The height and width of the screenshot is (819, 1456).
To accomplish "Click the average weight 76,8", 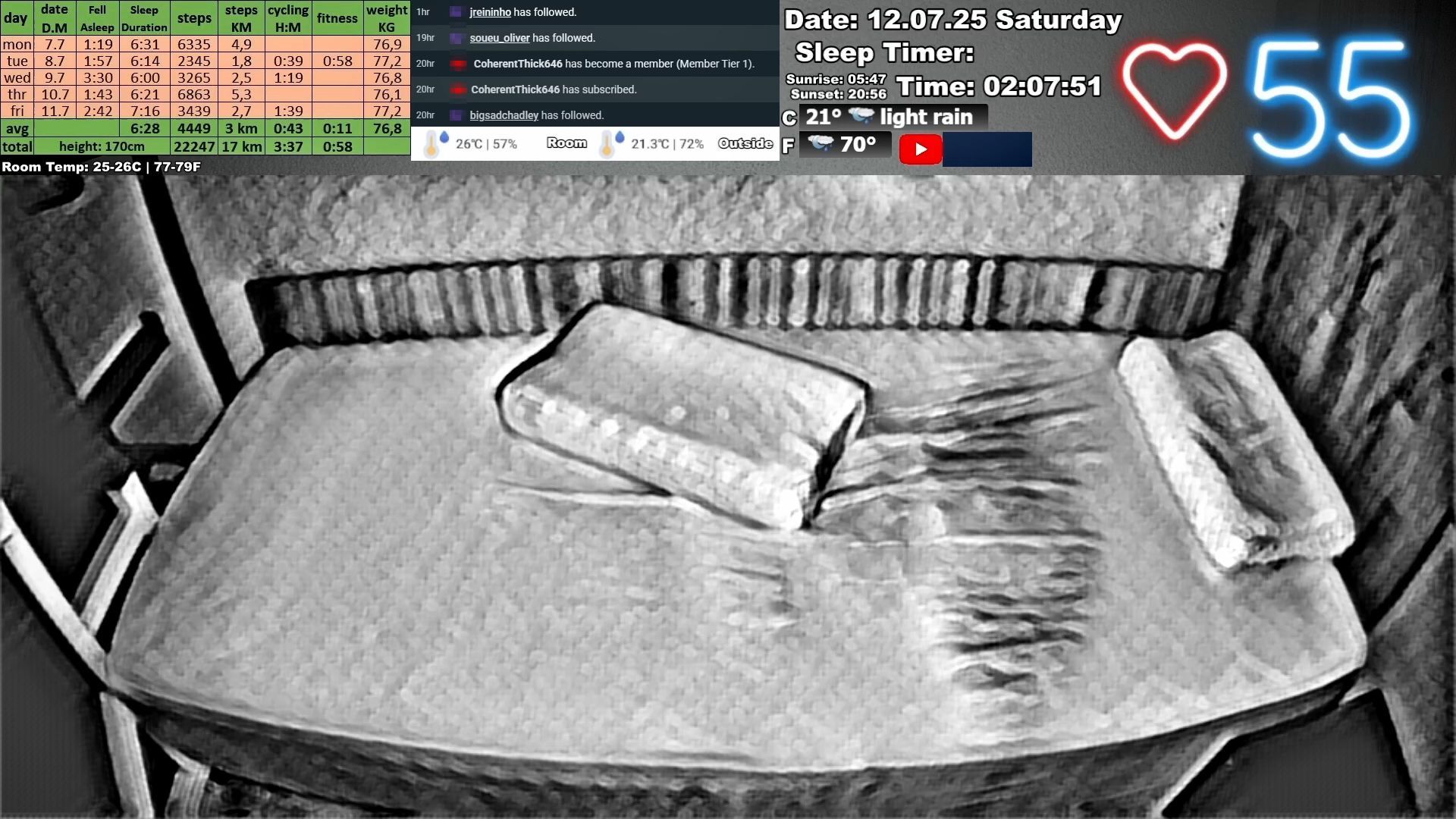I will click(387, 128).
